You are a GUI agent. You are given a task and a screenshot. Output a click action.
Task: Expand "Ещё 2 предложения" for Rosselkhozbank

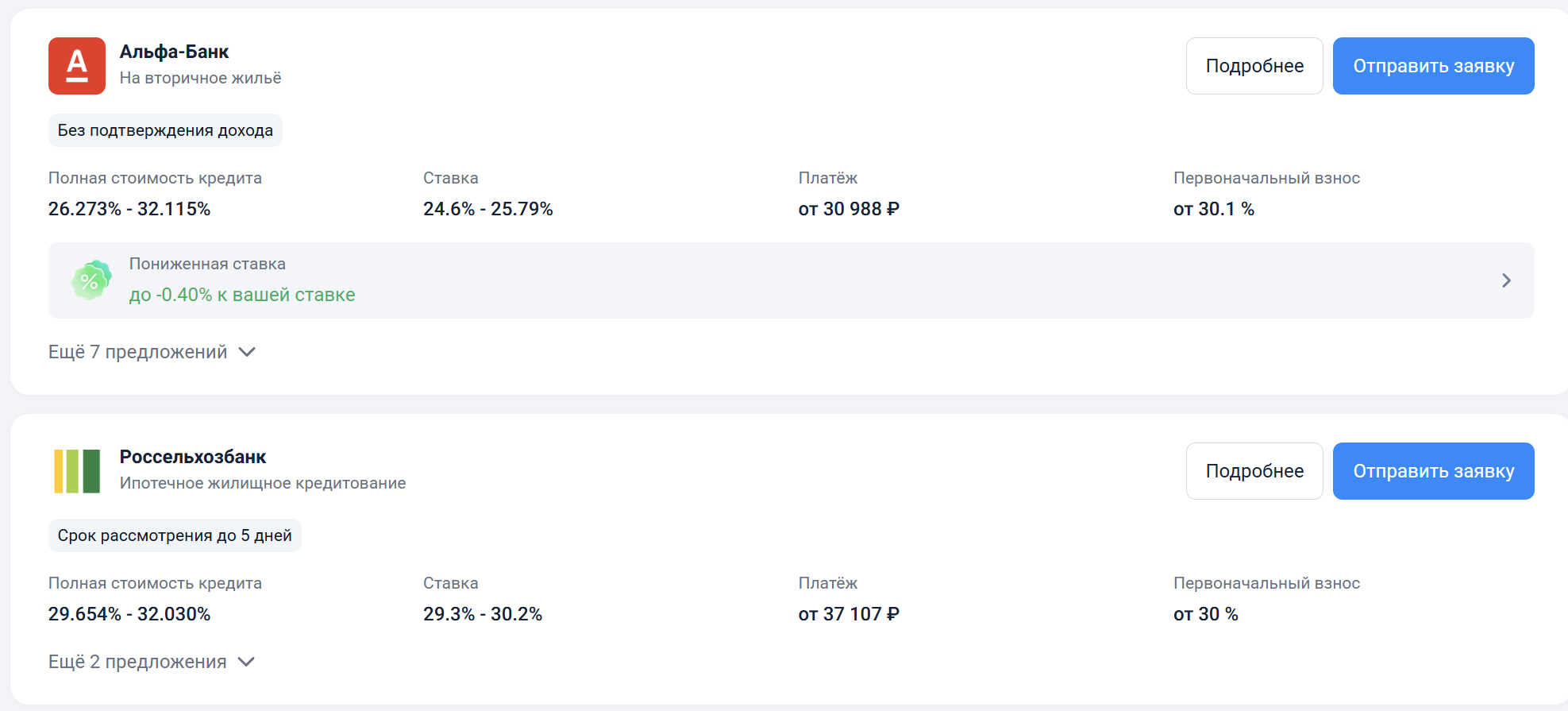click(x=152, y=662)
